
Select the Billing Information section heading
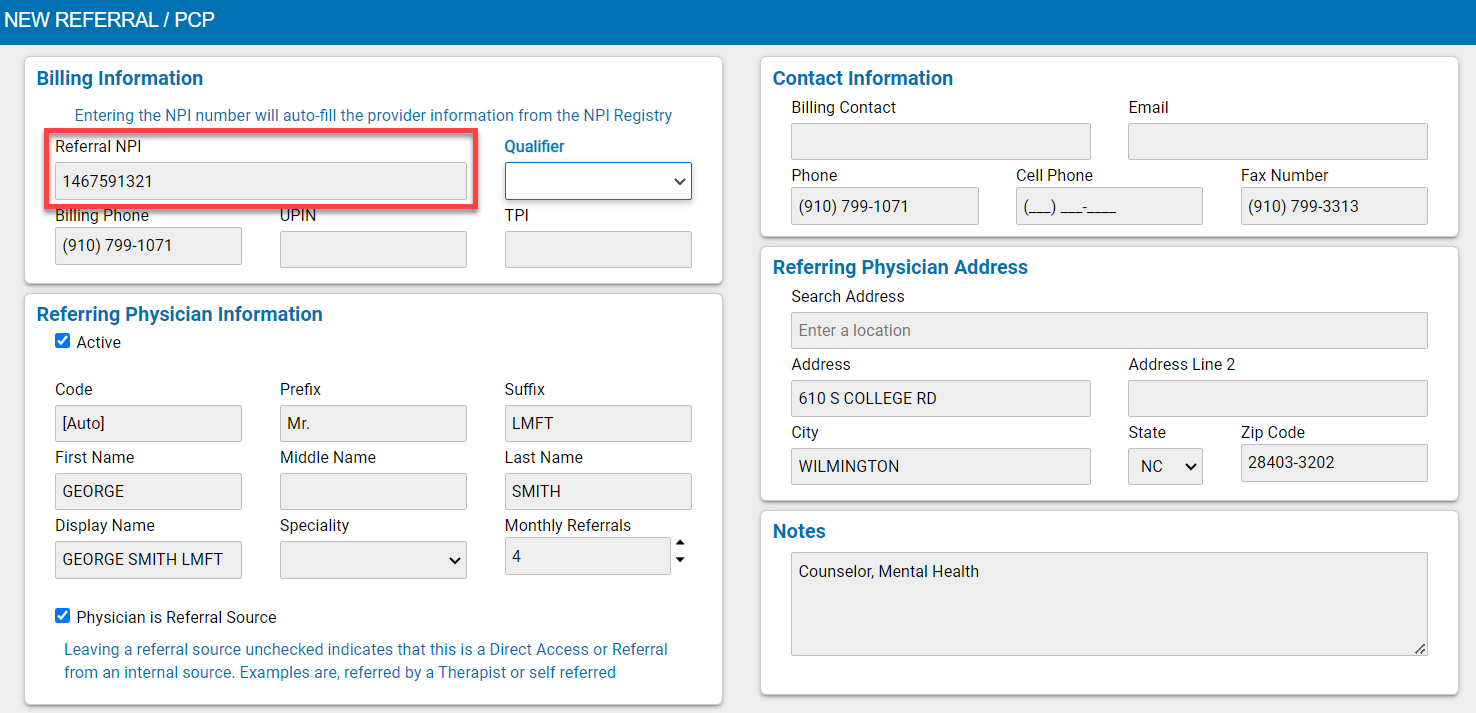pyautogui.click(x=119, y=78)
